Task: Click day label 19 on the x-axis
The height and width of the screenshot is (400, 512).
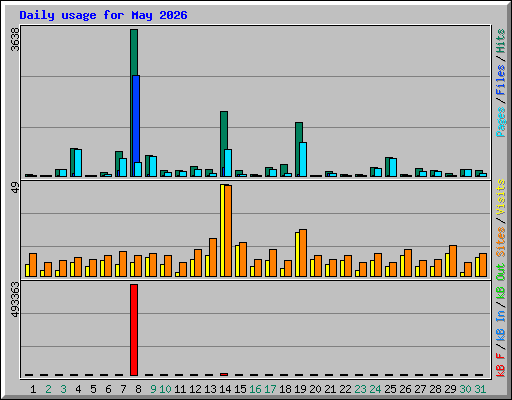Action: coord(300,389)
